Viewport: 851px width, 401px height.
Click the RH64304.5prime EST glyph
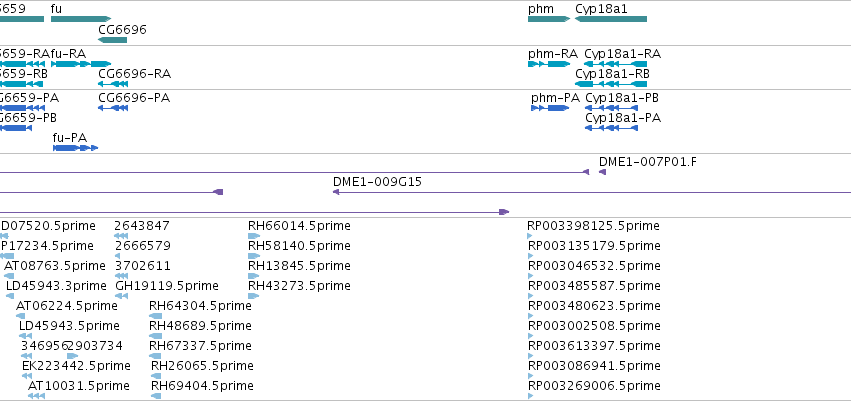click(155, 316)
